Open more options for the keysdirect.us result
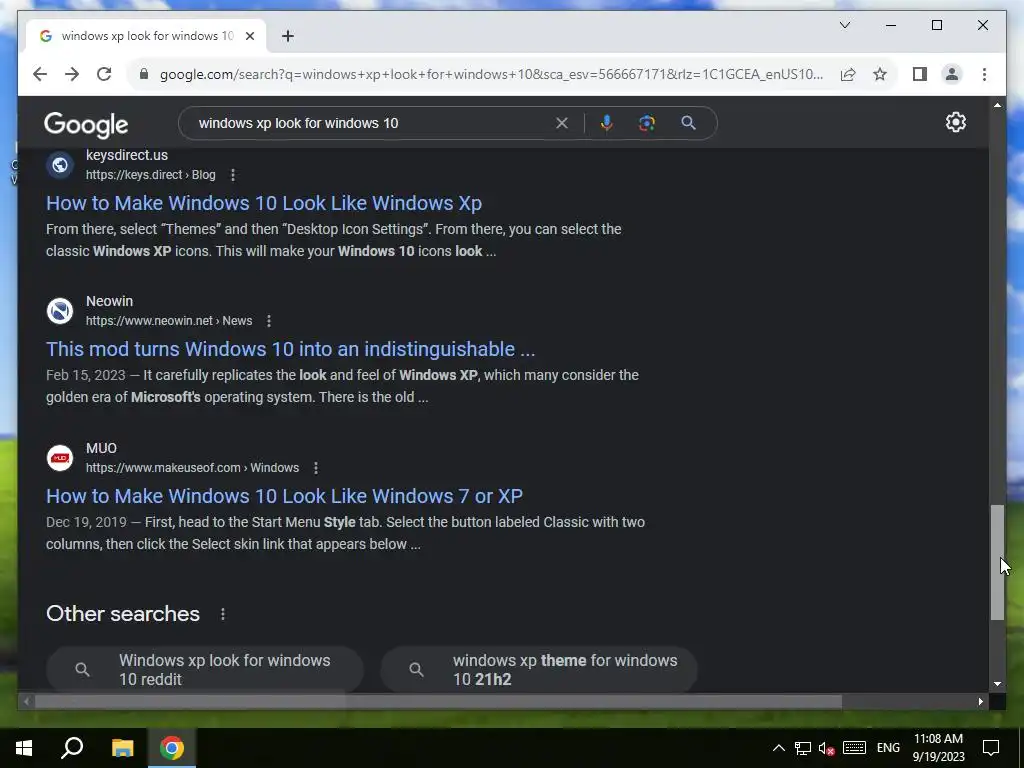The width and height of the screenshot is (1024, 768). (233, 175)
